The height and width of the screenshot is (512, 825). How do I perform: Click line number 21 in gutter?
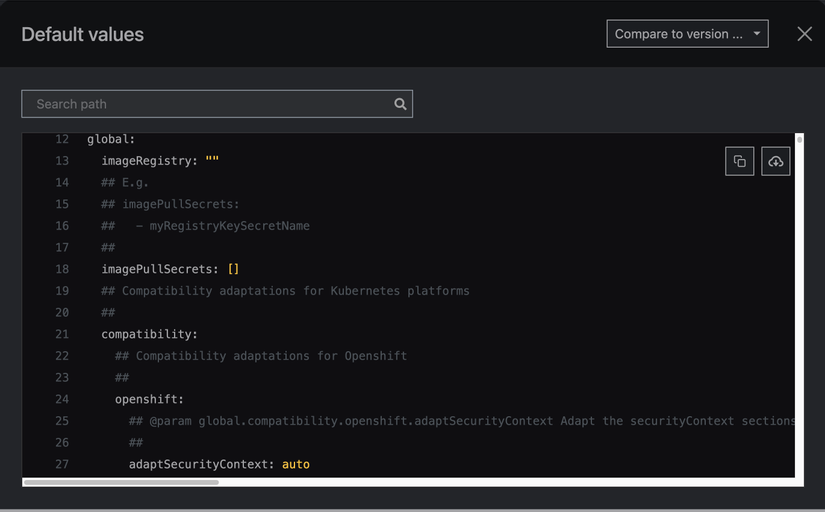pos(62,334)
